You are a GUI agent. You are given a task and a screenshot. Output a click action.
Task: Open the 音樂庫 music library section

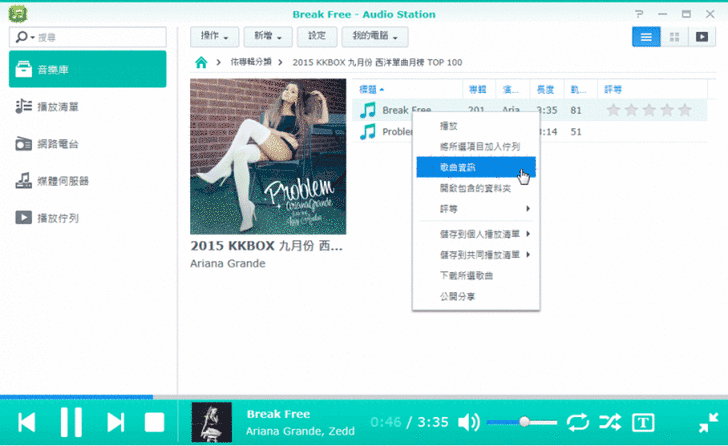[87, 69]
